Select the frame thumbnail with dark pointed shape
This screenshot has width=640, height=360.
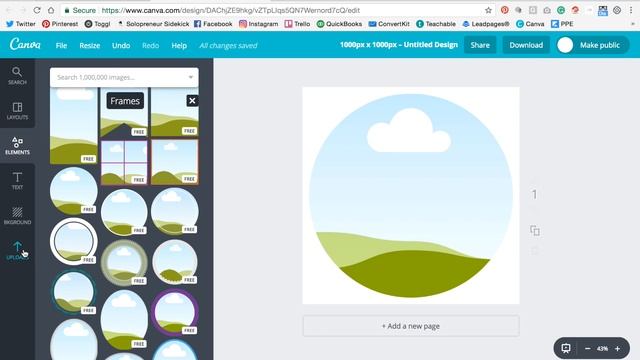point(124,112)
